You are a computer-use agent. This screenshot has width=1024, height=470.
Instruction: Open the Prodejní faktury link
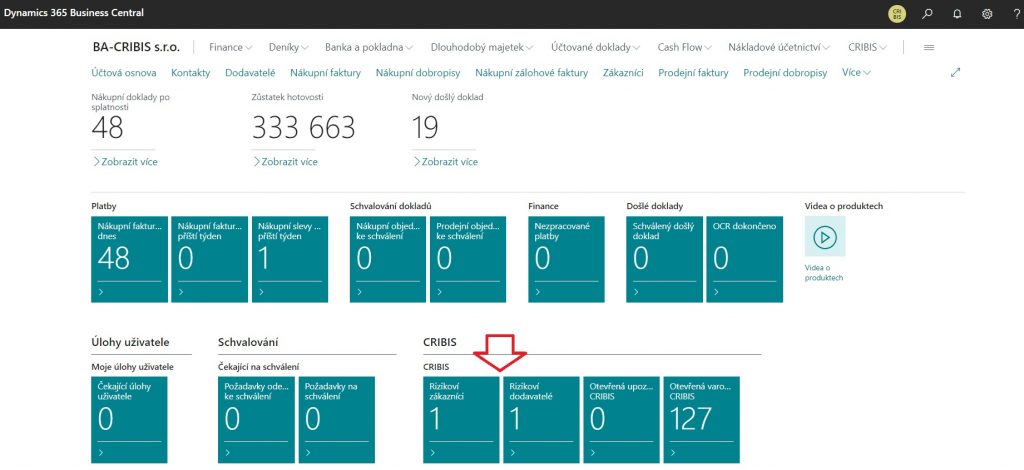coord(694,73)
